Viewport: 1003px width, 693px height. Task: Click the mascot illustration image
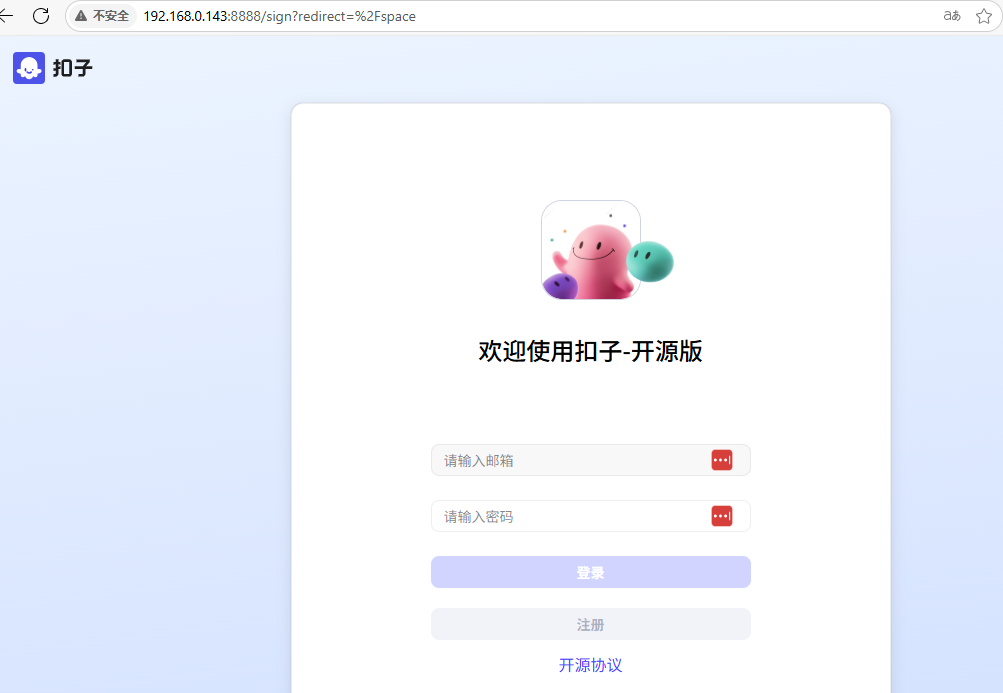point(607,250)
